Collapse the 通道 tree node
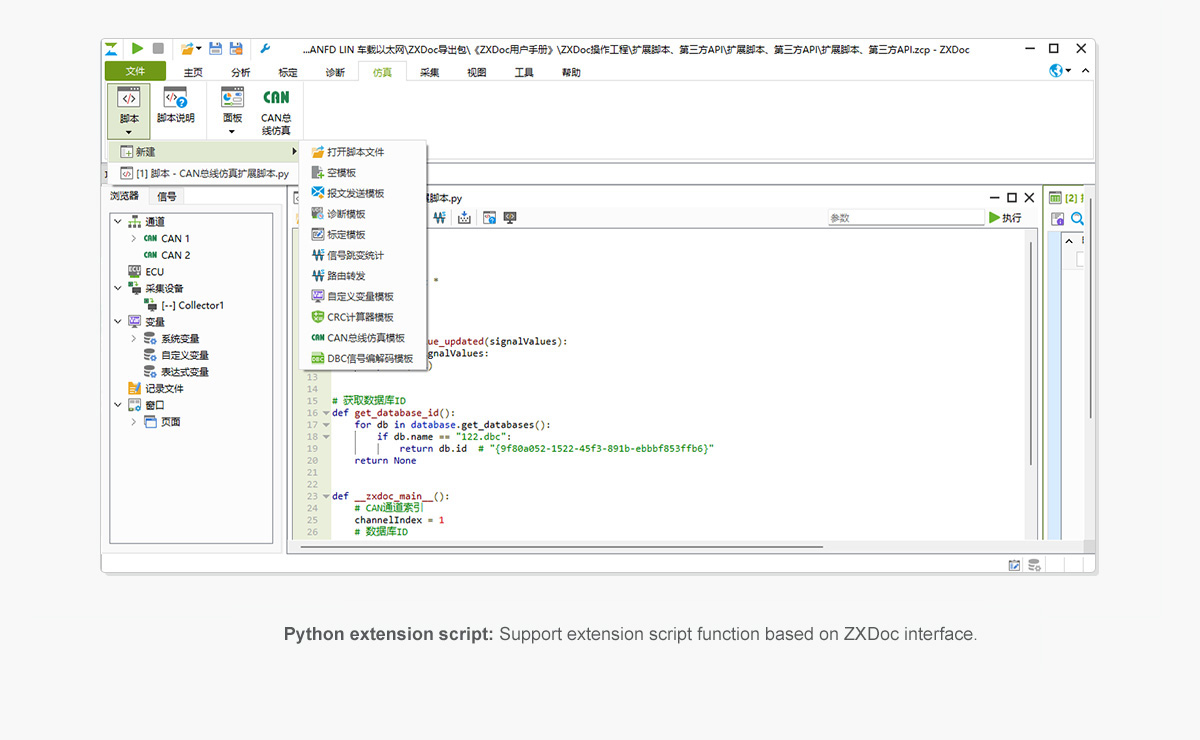 click(118, 222)
